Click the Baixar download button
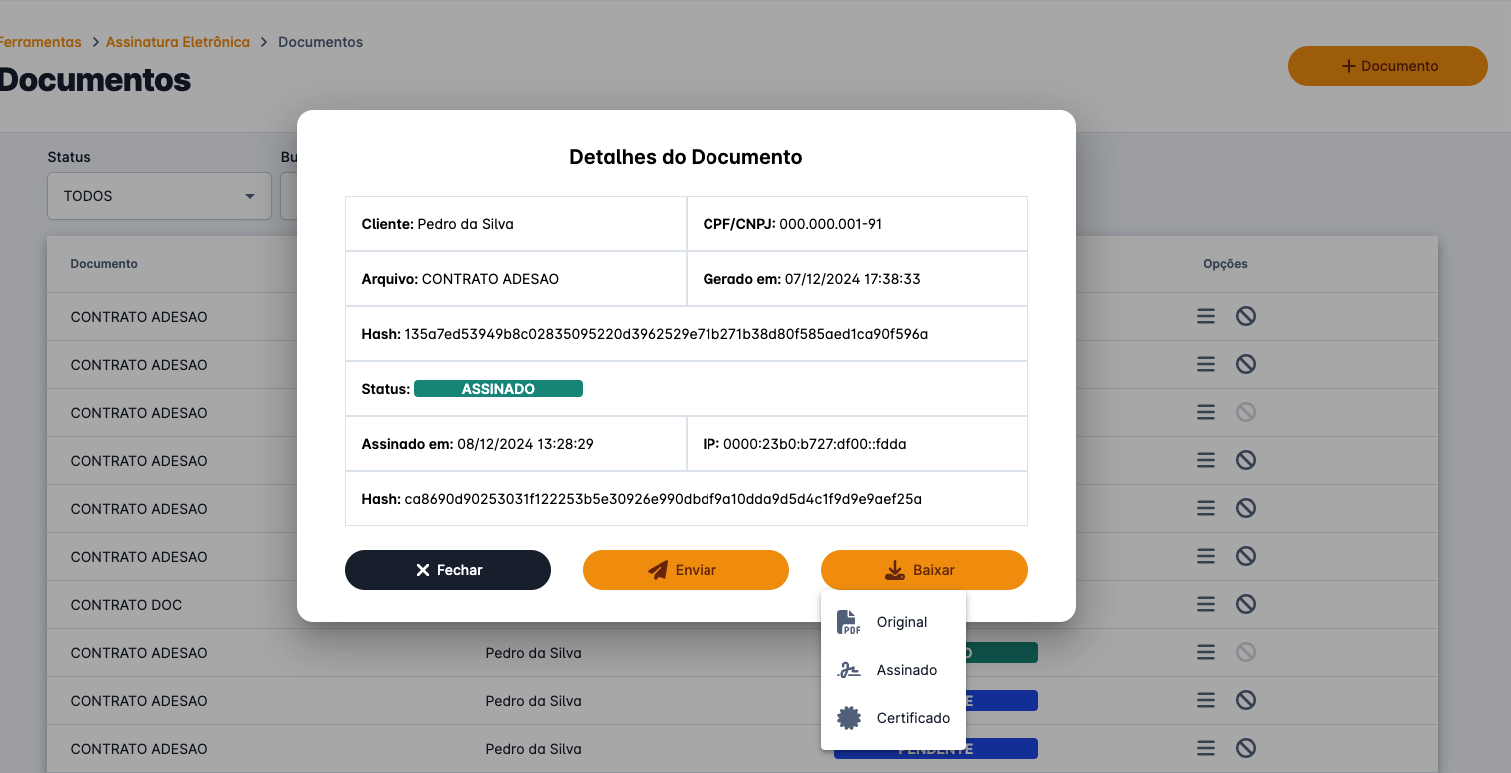This screenshot has height=773, width=1511. pos(923,570)
